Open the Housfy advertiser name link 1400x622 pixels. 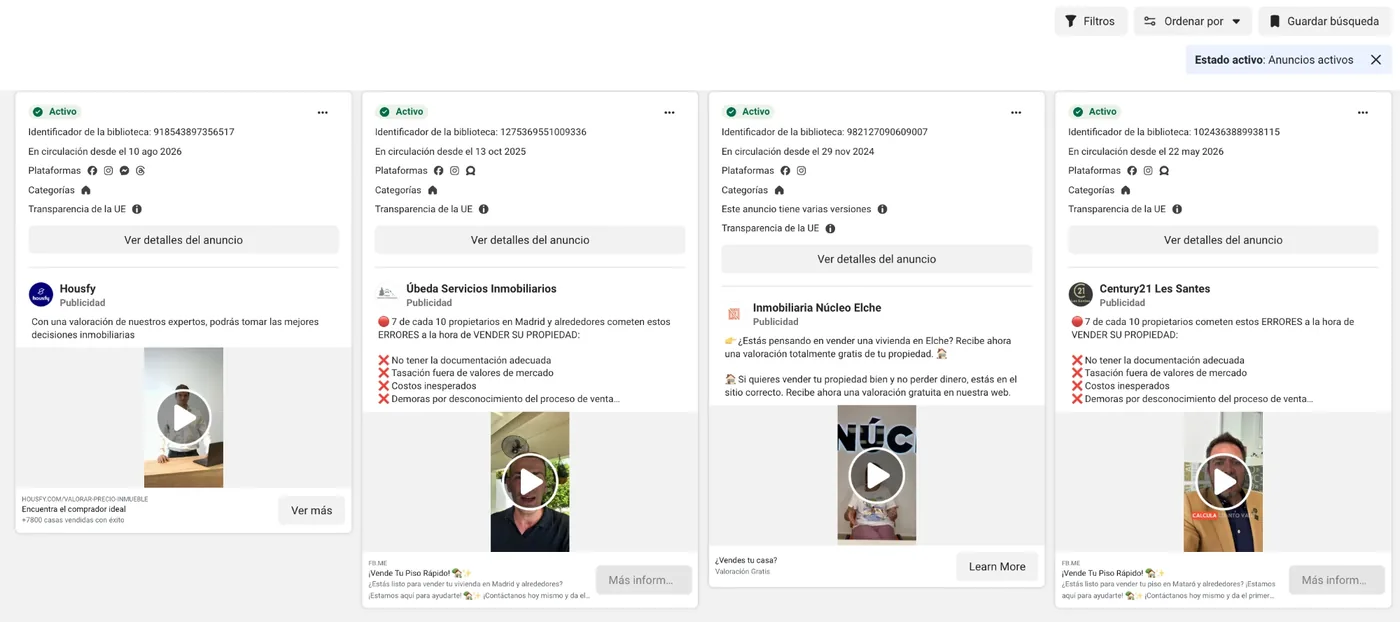click(x=77, y=289)
